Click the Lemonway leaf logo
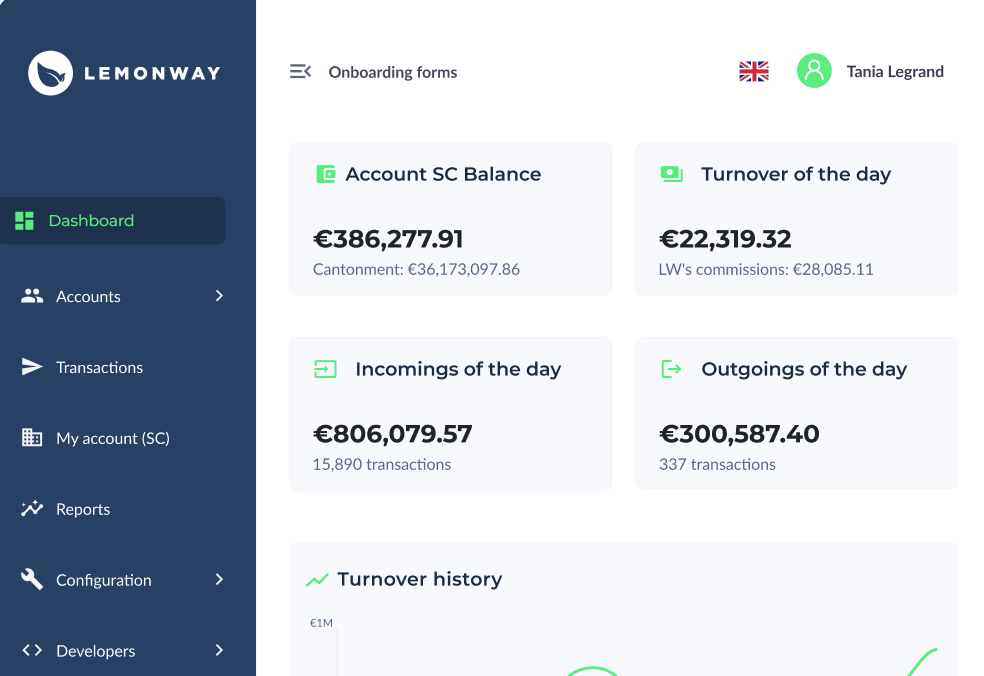Screen dimensions: 984x676 [50, 73]
